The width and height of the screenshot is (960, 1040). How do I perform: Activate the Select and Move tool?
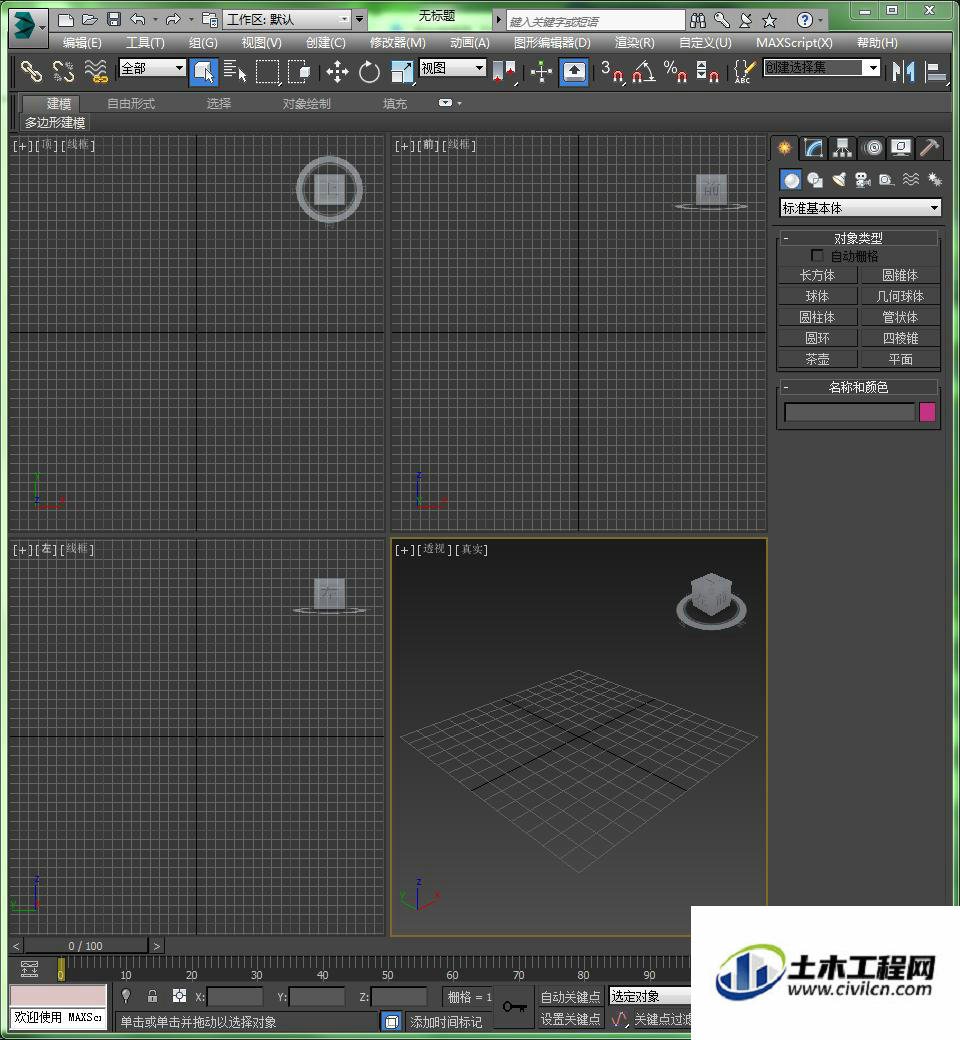coord(337,71)
